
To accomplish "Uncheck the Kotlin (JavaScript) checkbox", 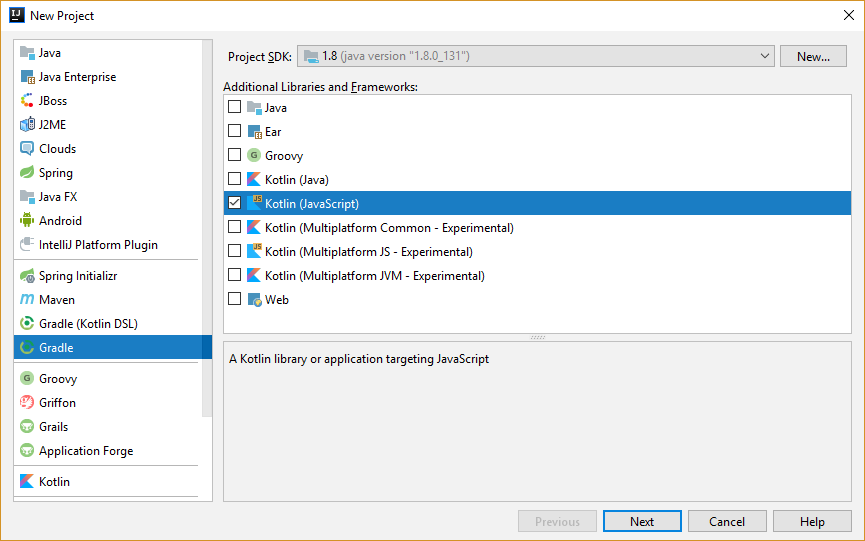I will [x=234, y=202].
